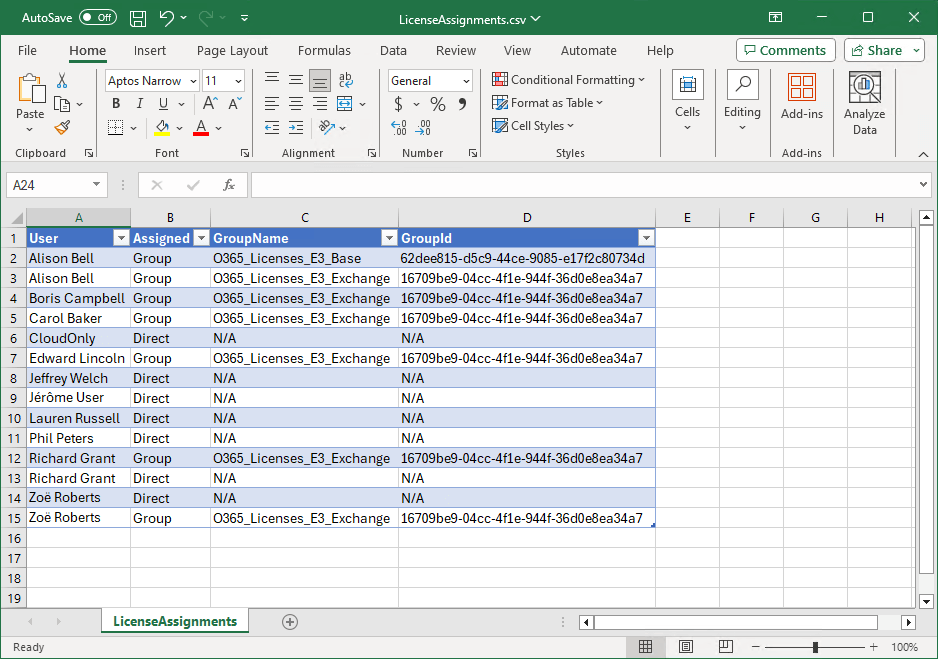This screenshot has width=938, height=659.
Task: Wrap text in the selected cells
Action: (345, 80)
